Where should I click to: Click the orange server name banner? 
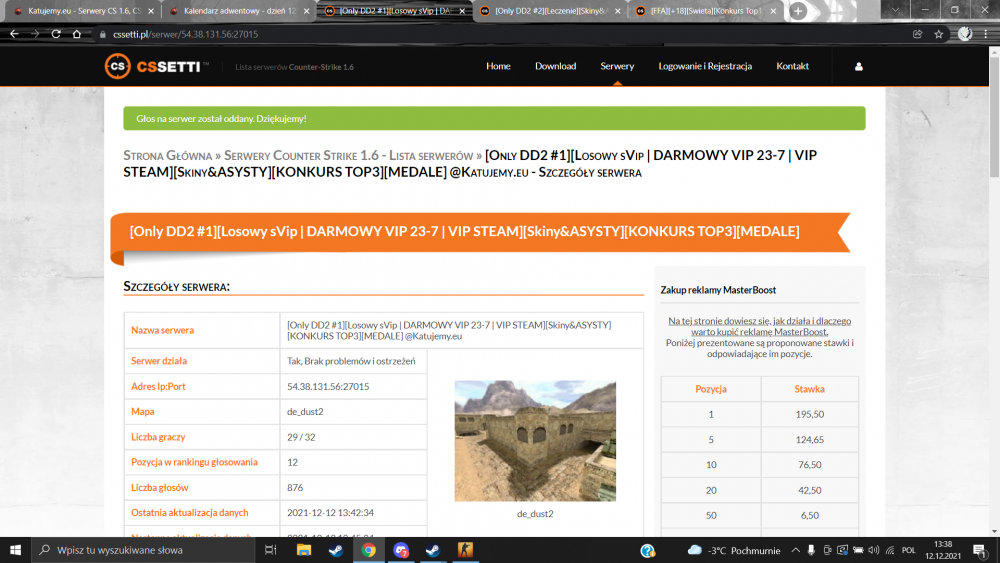(x=480, y=232)
